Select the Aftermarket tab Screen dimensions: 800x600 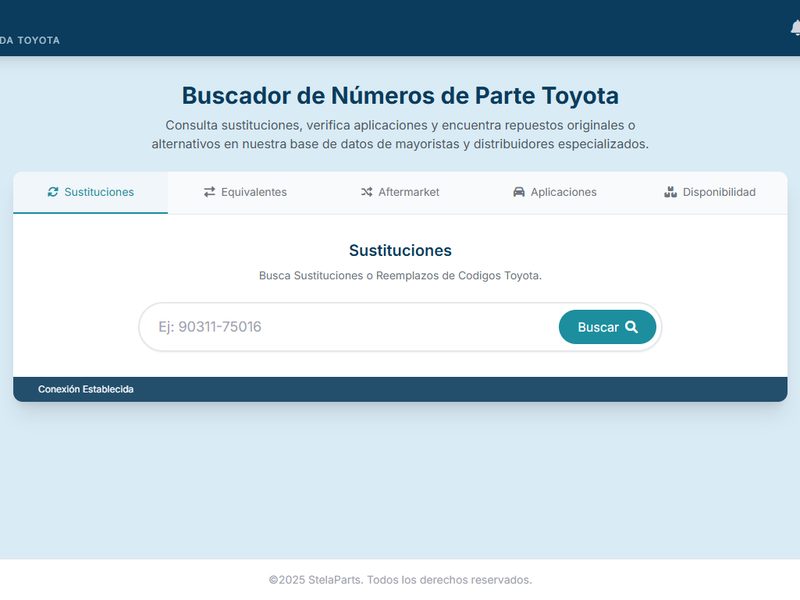point(400,192)
